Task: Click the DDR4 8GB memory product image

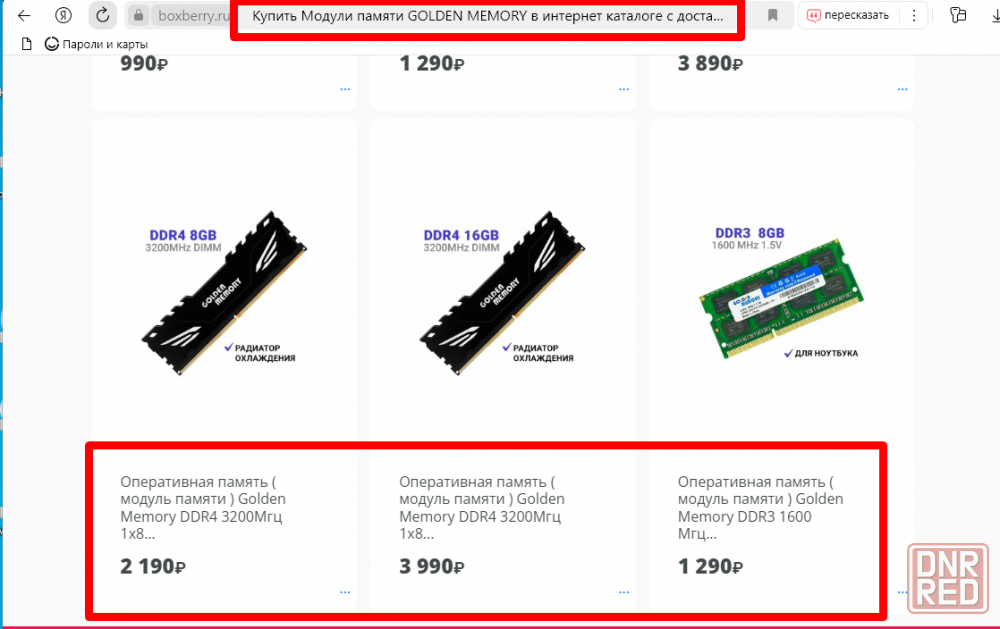Action: [x=224, y=293]
